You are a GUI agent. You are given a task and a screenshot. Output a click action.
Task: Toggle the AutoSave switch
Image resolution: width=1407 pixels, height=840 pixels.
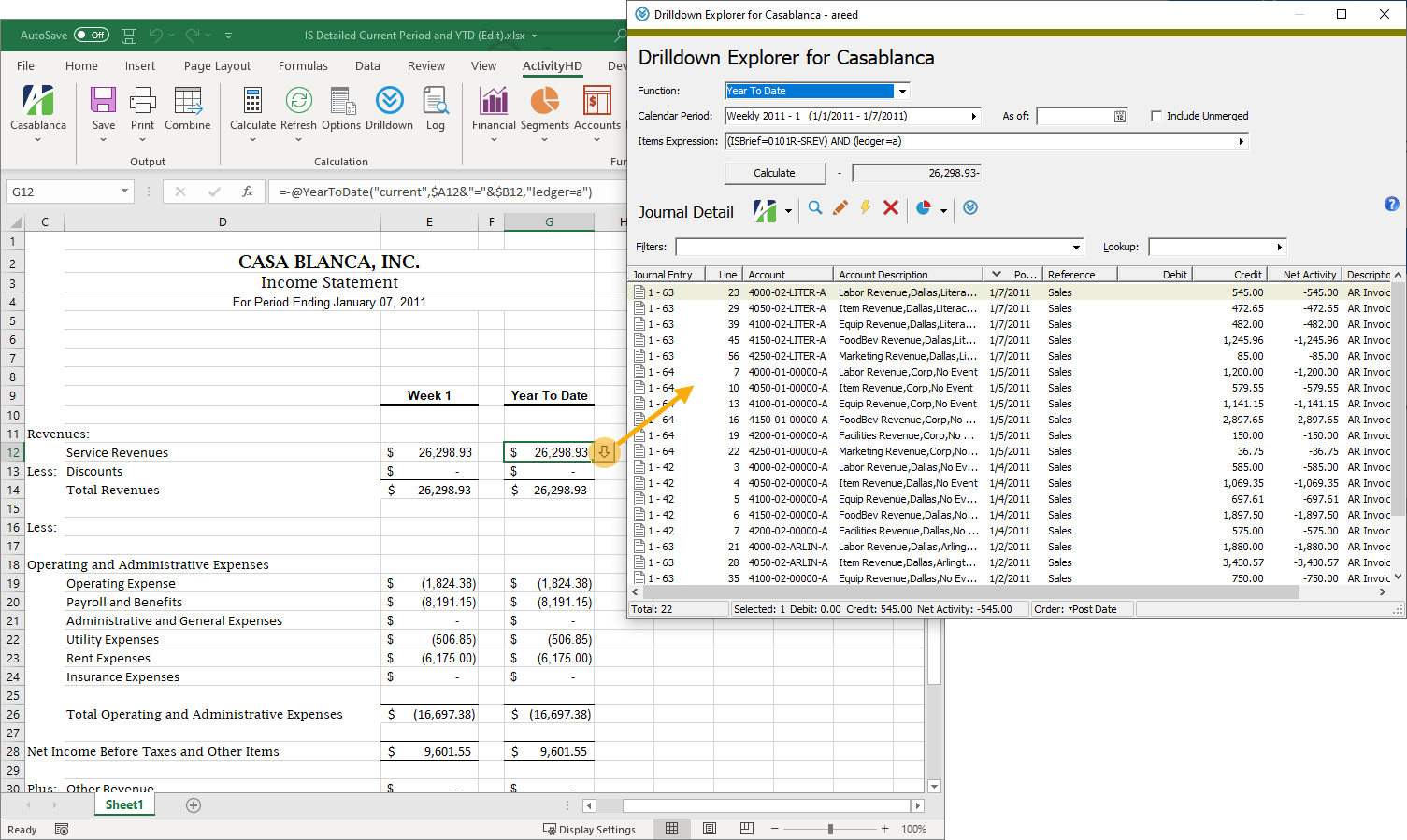92,36
